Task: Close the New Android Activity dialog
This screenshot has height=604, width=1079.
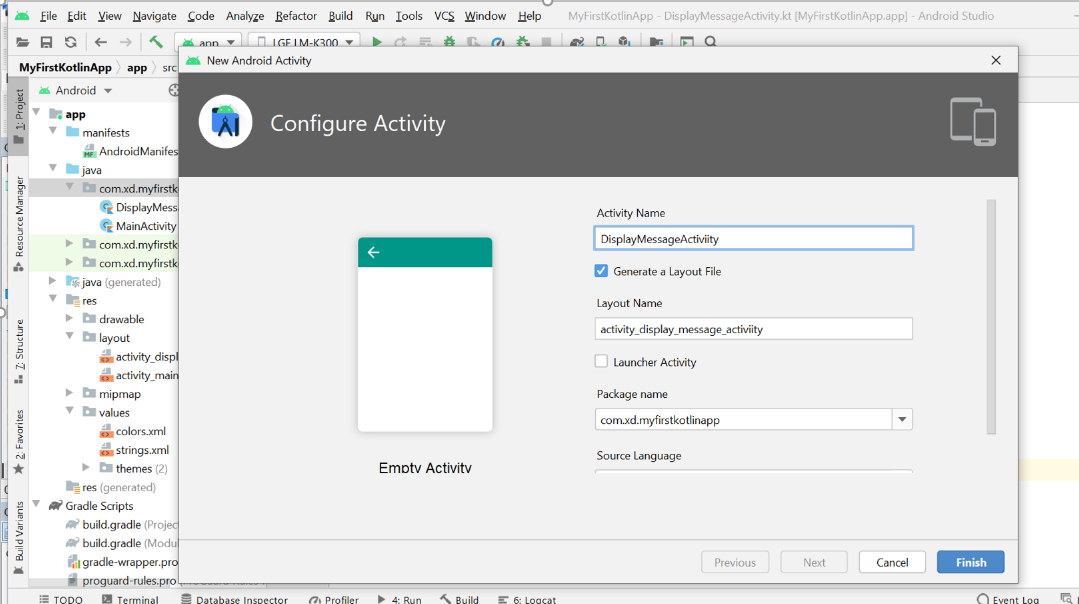Action: 996,61
